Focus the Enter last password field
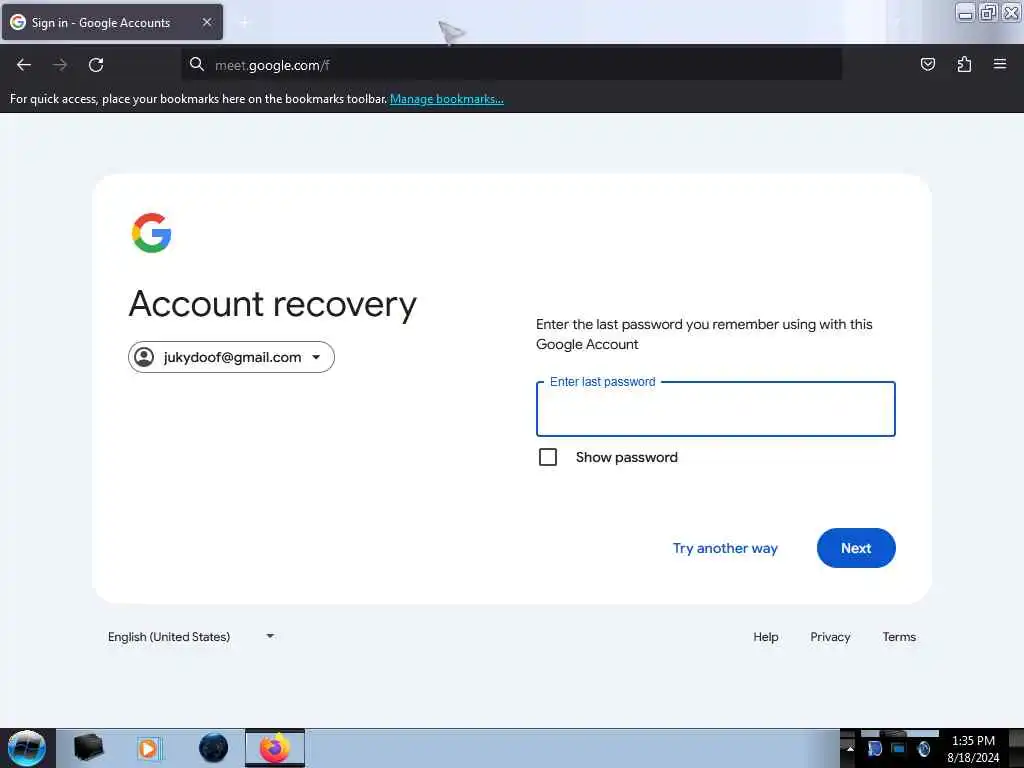1024x768 pixels. pyautogui.click(x=716, y=409)
